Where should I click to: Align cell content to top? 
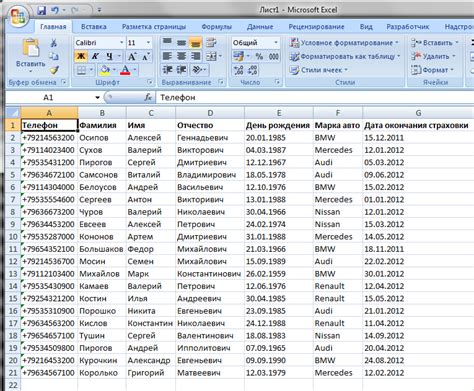pyautogui.click(x=167, y=43)
